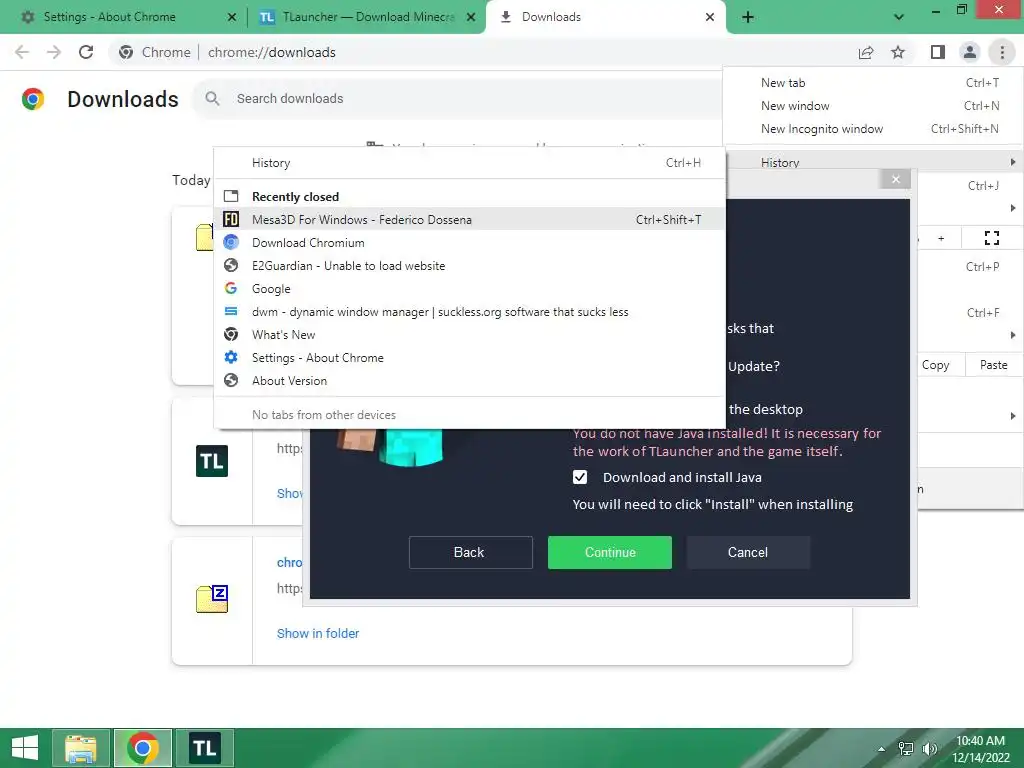Click the fullscreen icon in Chrome menu

[x=992, y=238]
